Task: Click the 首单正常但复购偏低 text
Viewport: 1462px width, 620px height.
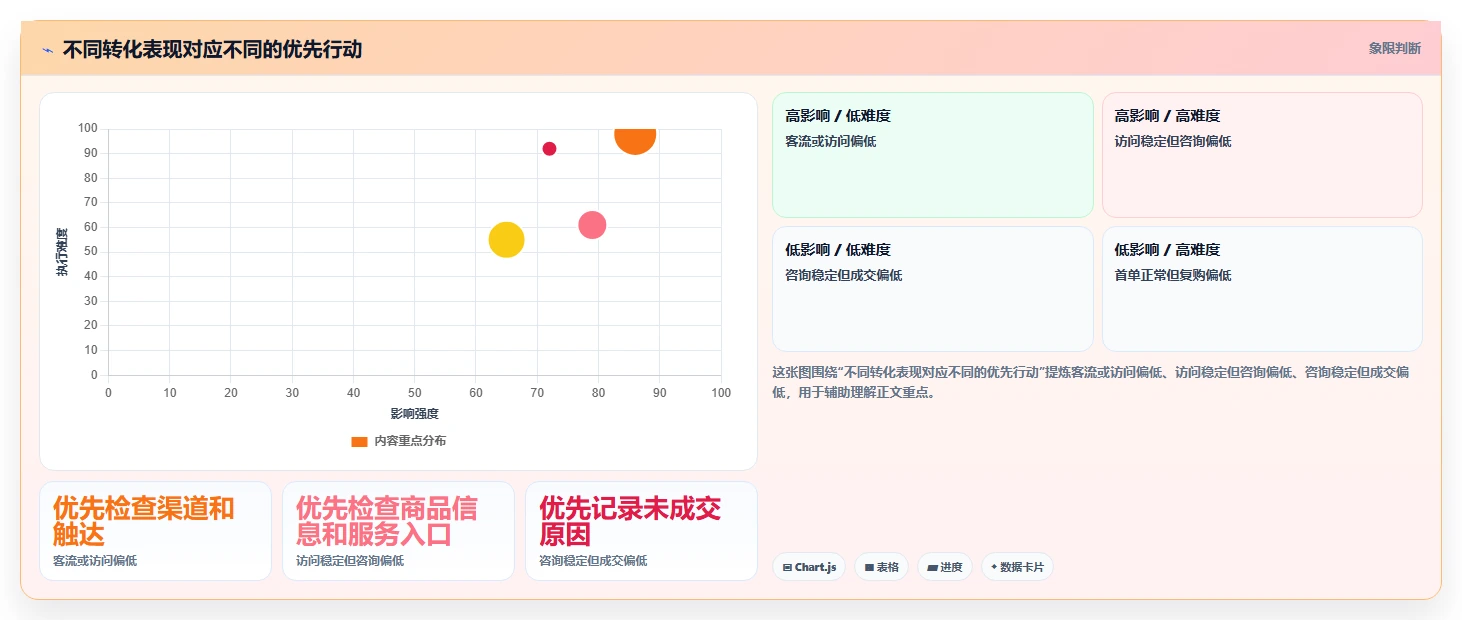Action: [x=1173, y=275]
